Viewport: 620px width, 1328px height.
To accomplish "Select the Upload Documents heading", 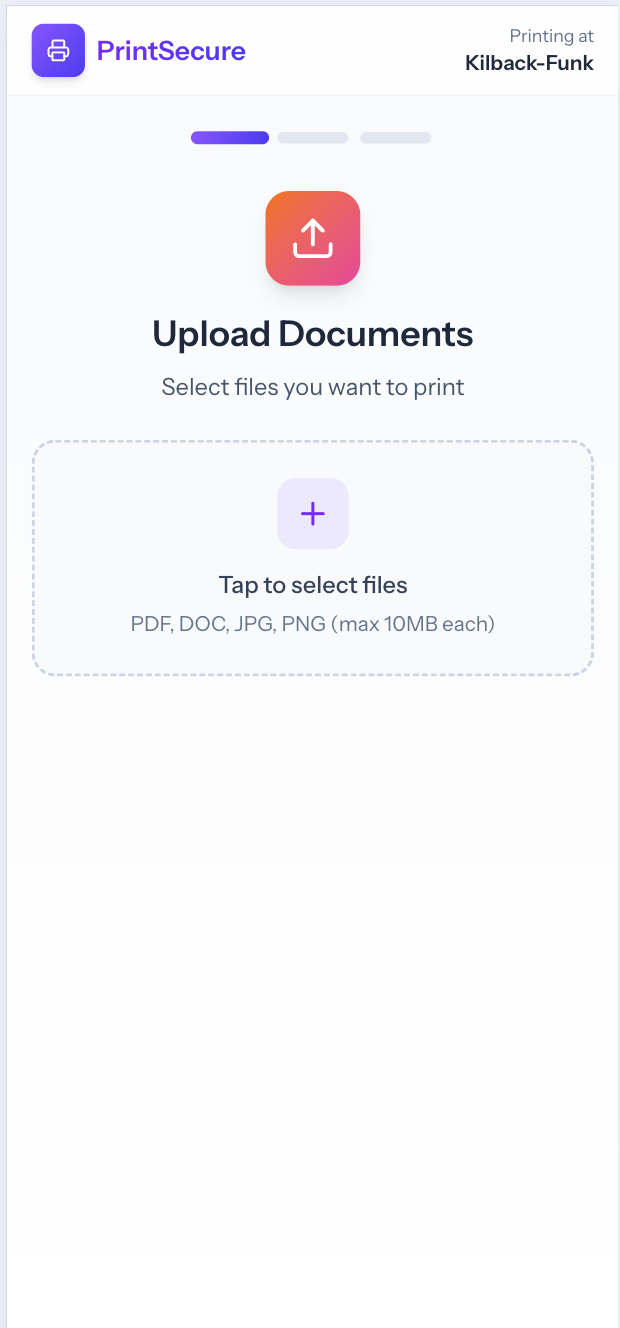I will 312,333.
